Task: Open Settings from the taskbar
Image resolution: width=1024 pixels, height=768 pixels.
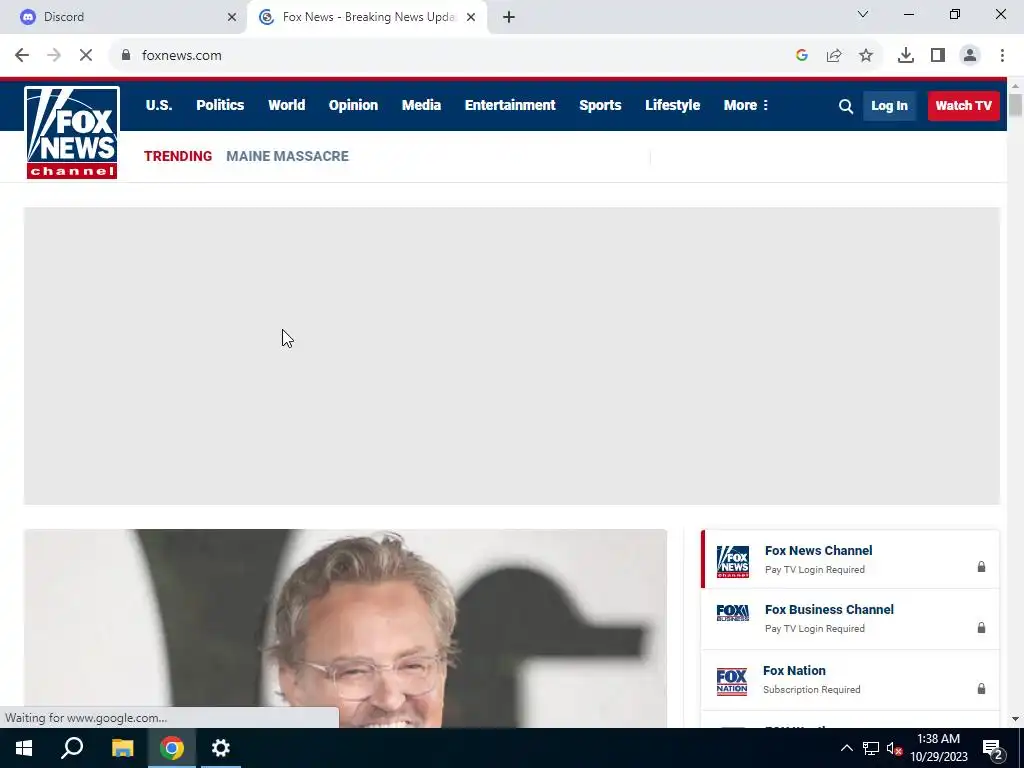Action: coord(221,748)
